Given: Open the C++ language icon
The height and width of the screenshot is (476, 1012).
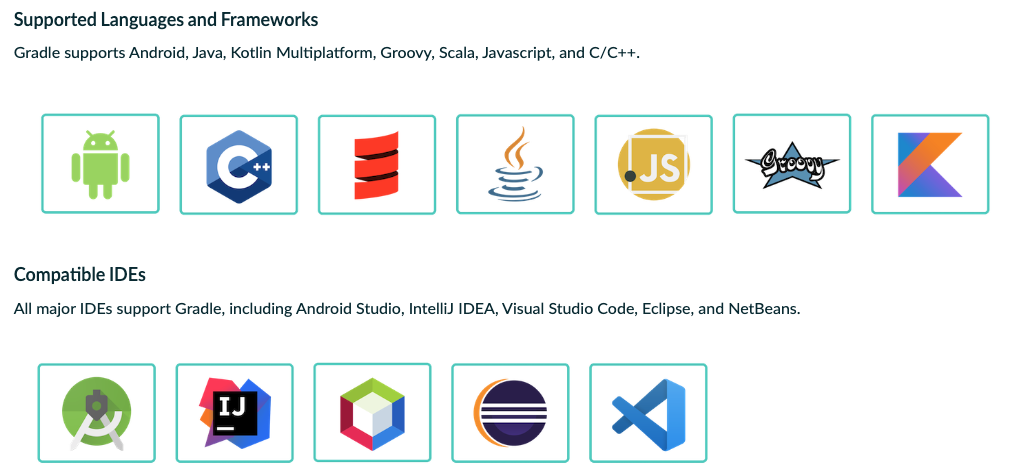Looking at the screenshot, I should [x=239, y=165].
